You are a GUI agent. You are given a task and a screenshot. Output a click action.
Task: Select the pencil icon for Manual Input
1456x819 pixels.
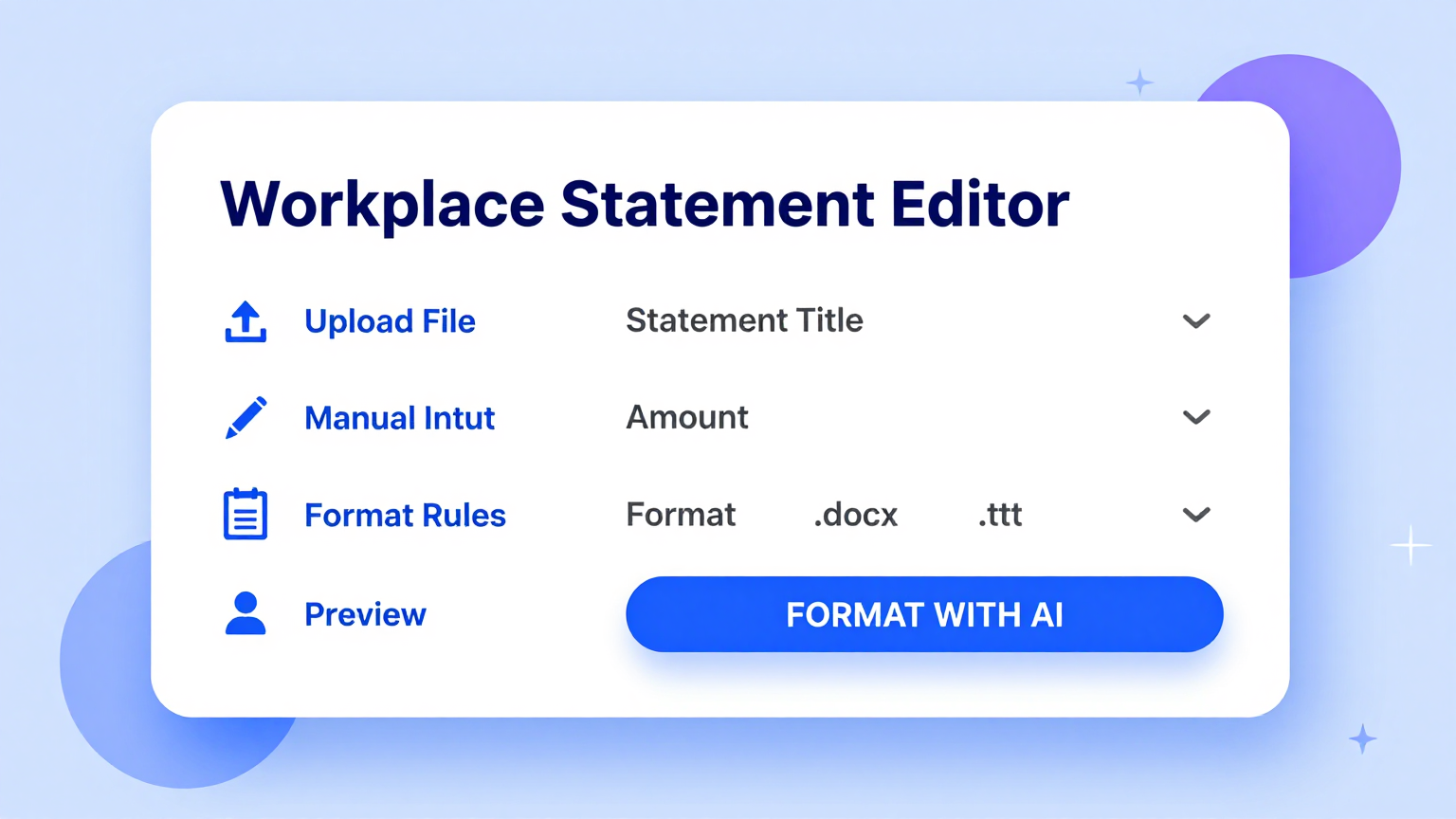[x=246, y=417]
